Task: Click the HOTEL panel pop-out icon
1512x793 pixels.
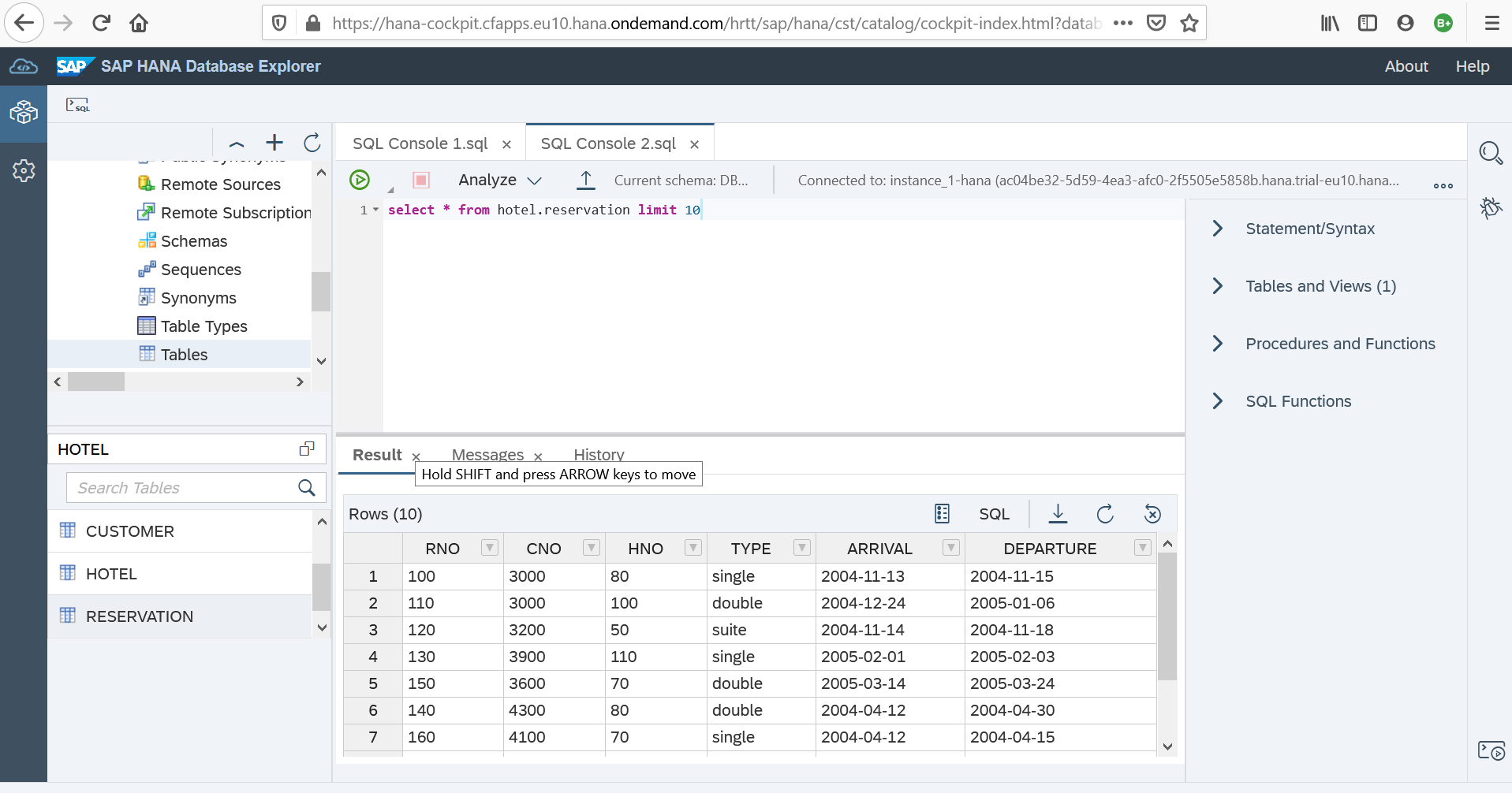Action: [307, 449]
